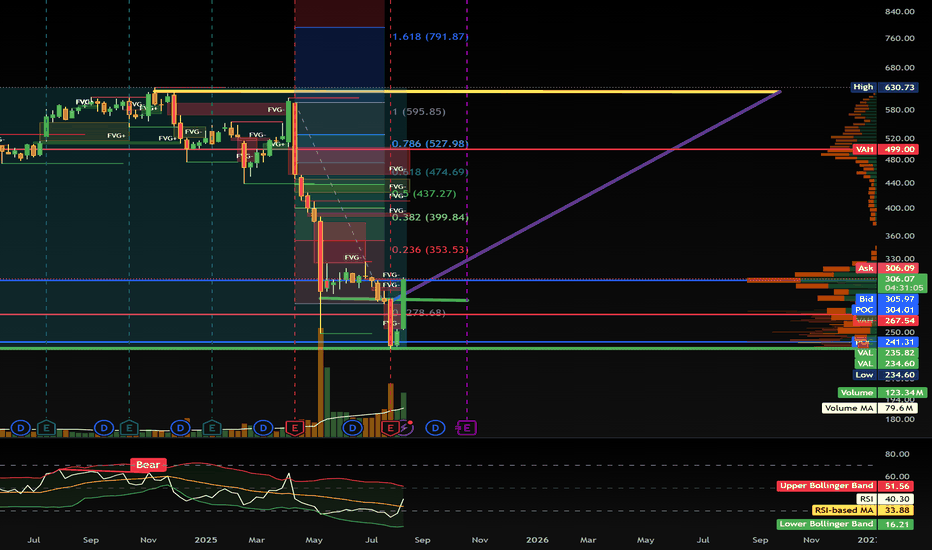Click the Lower Bollinger Band 16.21 label
This screenshot has height=550, width=932.
[845, 524]
